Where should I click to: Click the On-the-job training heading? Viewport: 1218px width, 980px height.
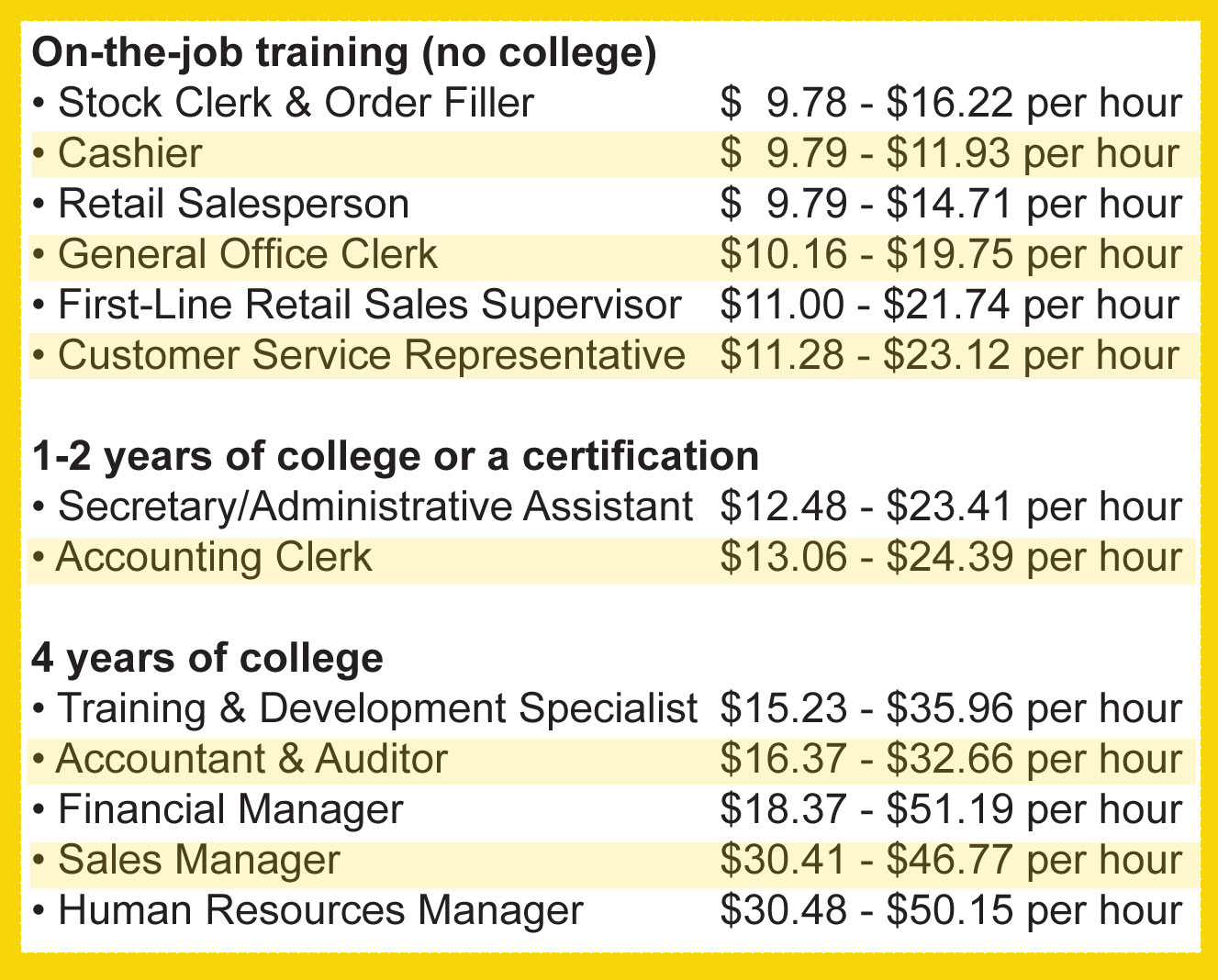tap(344, 53)
